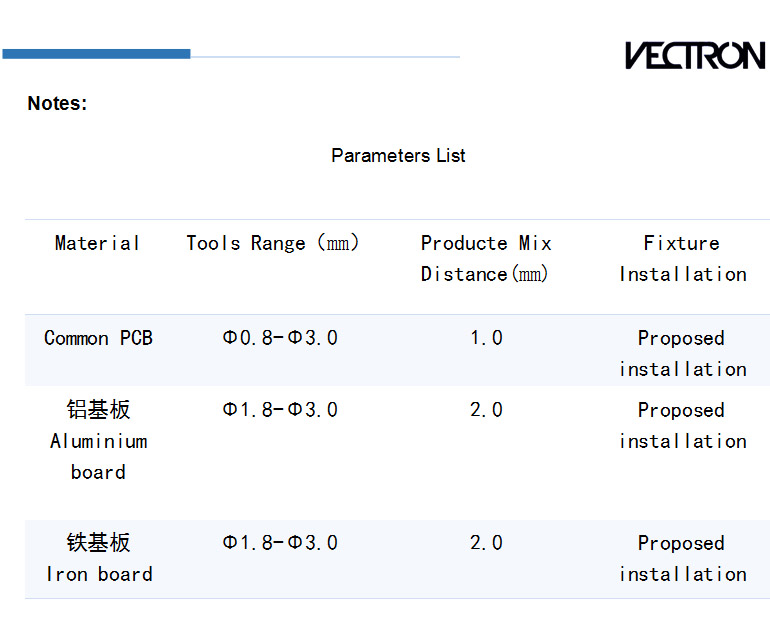The height and width of the screenshot is (620, 770).
Task: Click Iron board tools range Φ1.8-Φ3.0
Action: (x=280, y=543)
